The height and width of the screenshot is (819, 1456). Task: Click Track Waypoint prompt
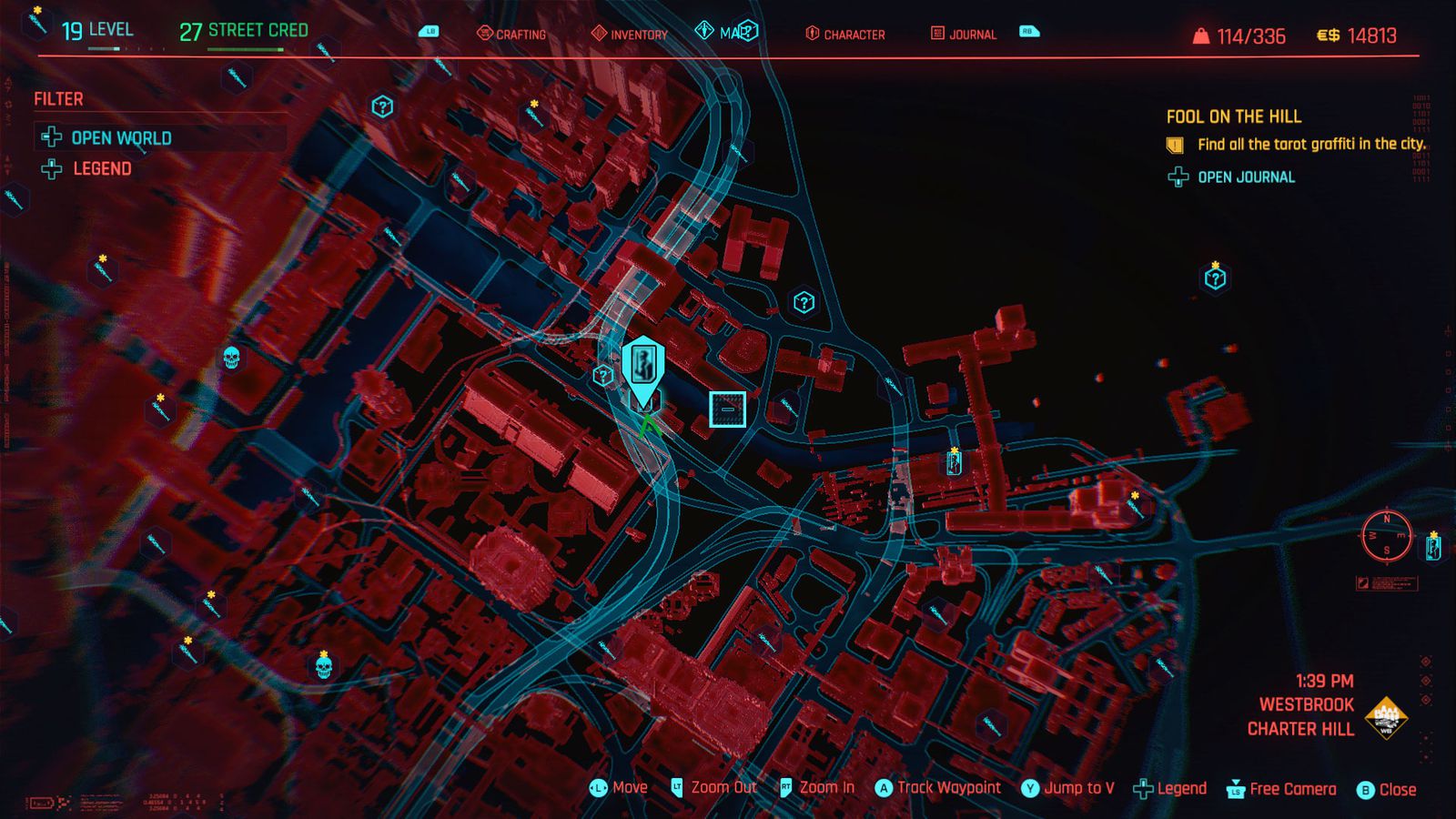point(937,788)
